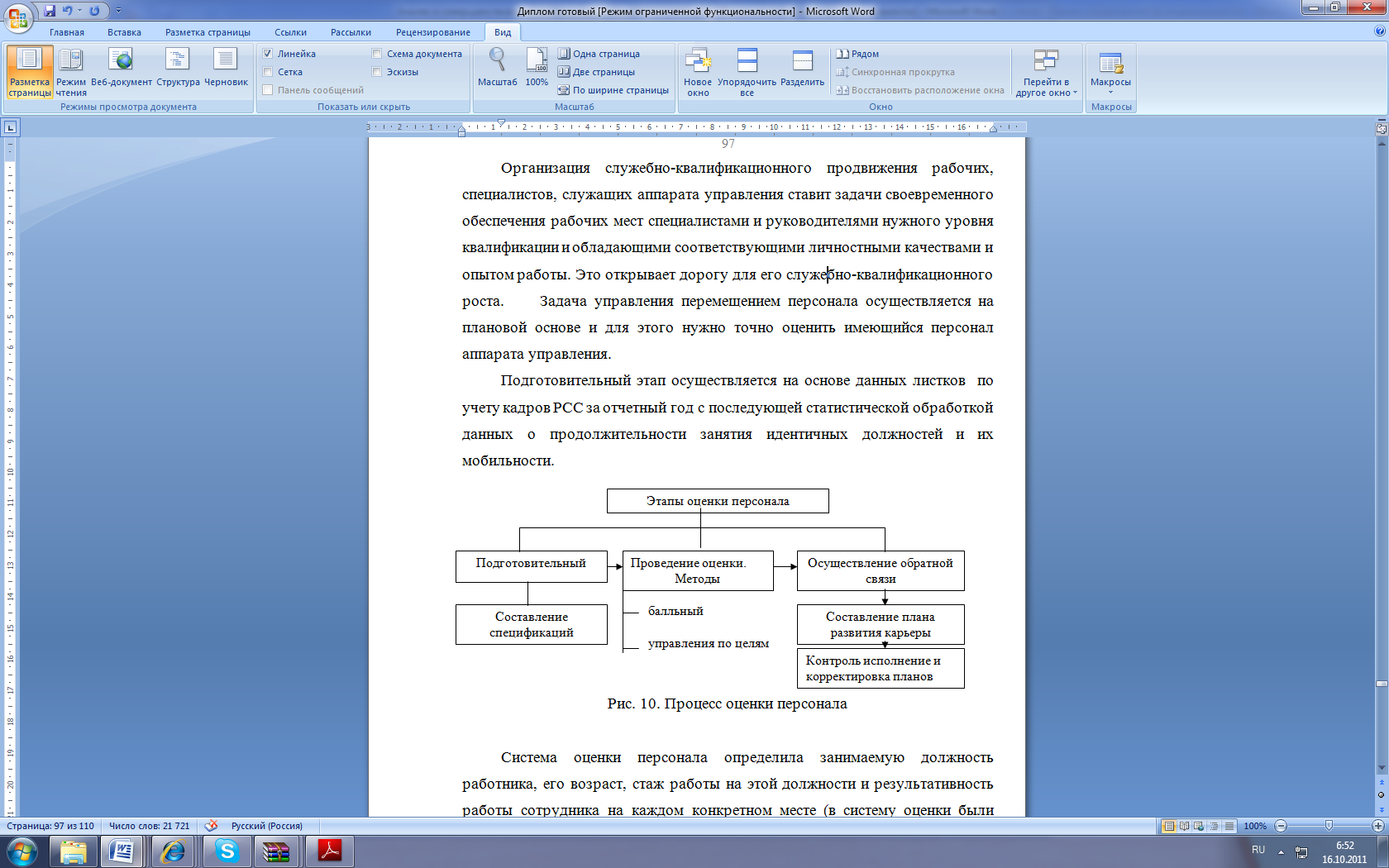Click scrollbar up arrow
The height and width of the screenshot is (868, 1389).
[1381, 143]
